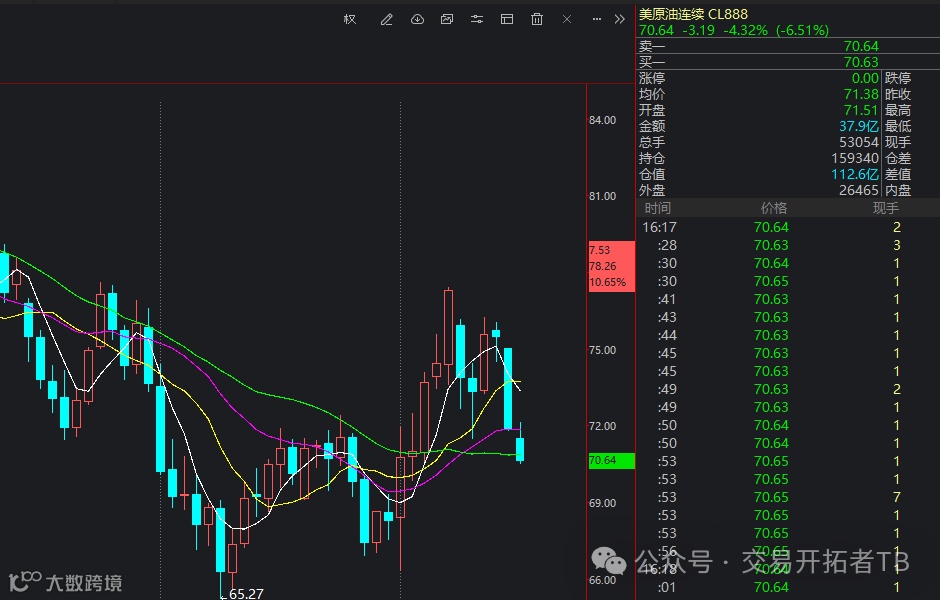Click the 开盘 value 71.51
The image size is (940, 600).
[x=861, y=110]
